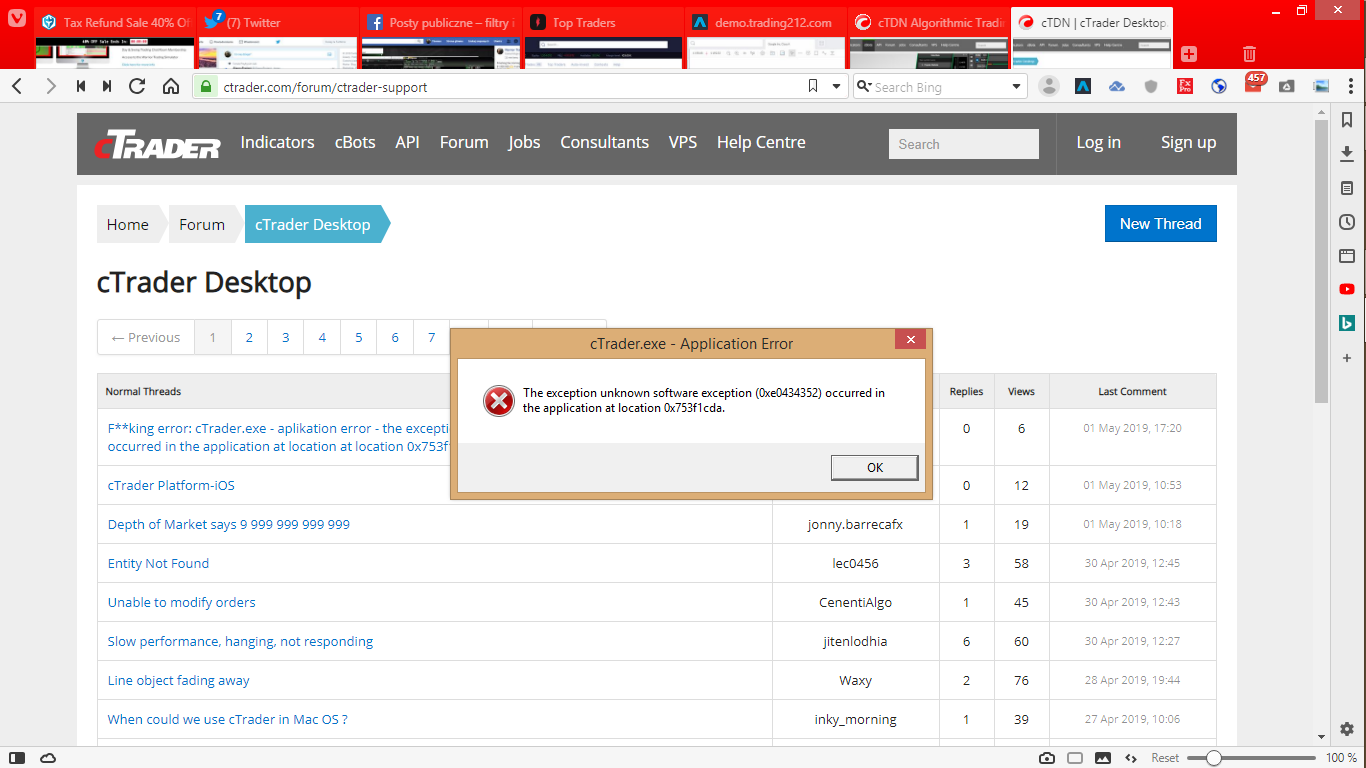Click the blue globe extension icon
The width and height of the screenshot is (1366, 768).
(x=1219, y=87)
